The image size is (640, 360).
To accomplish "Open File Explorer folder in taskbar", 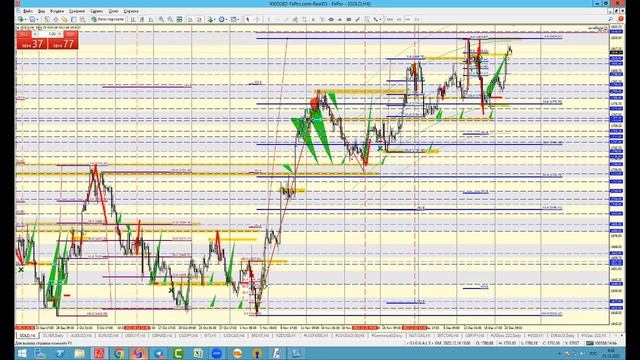I will click(x=79, y=353).
